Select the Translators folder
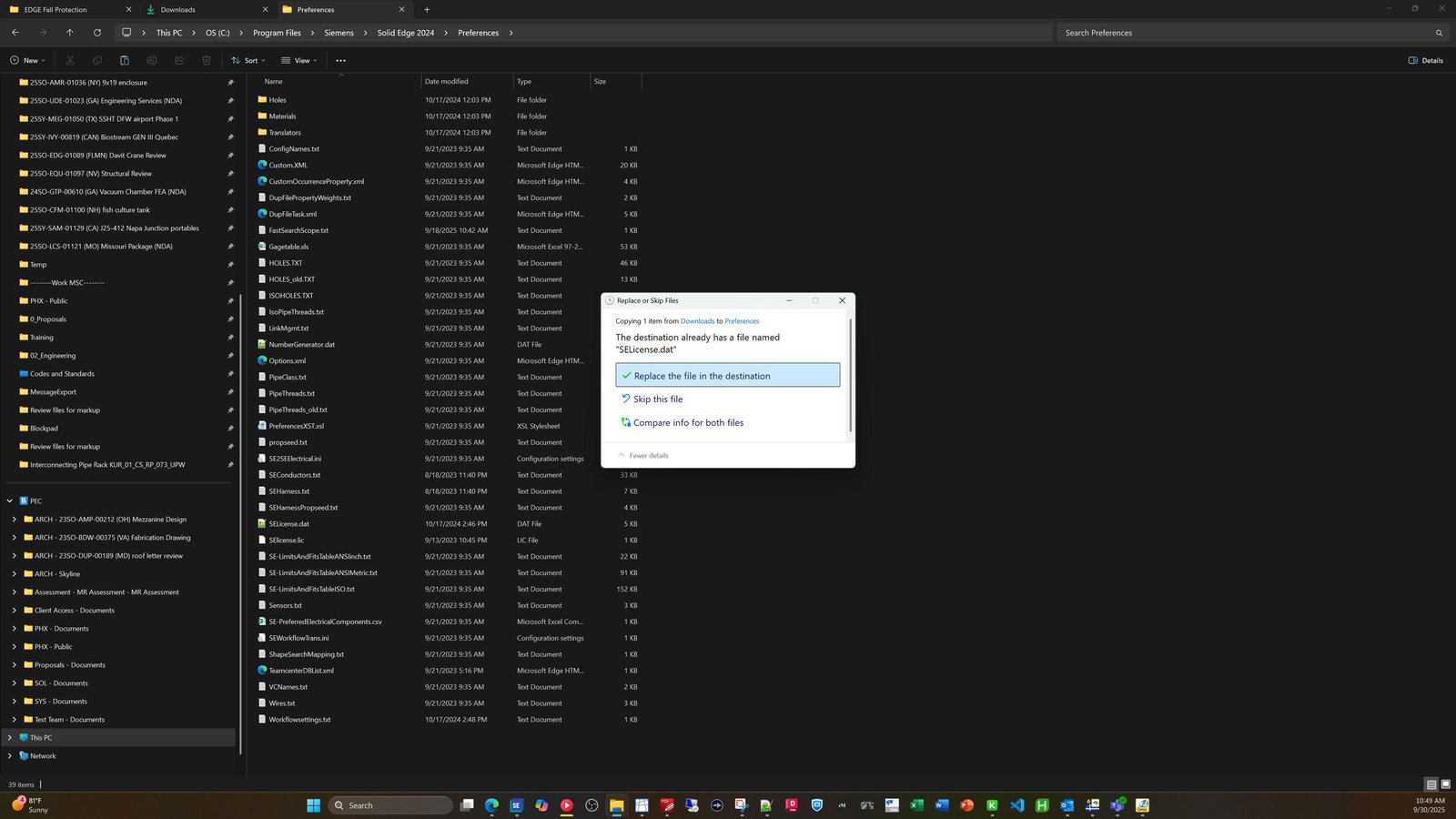This screenshot has width=1456, height=819. coord(285,133)
